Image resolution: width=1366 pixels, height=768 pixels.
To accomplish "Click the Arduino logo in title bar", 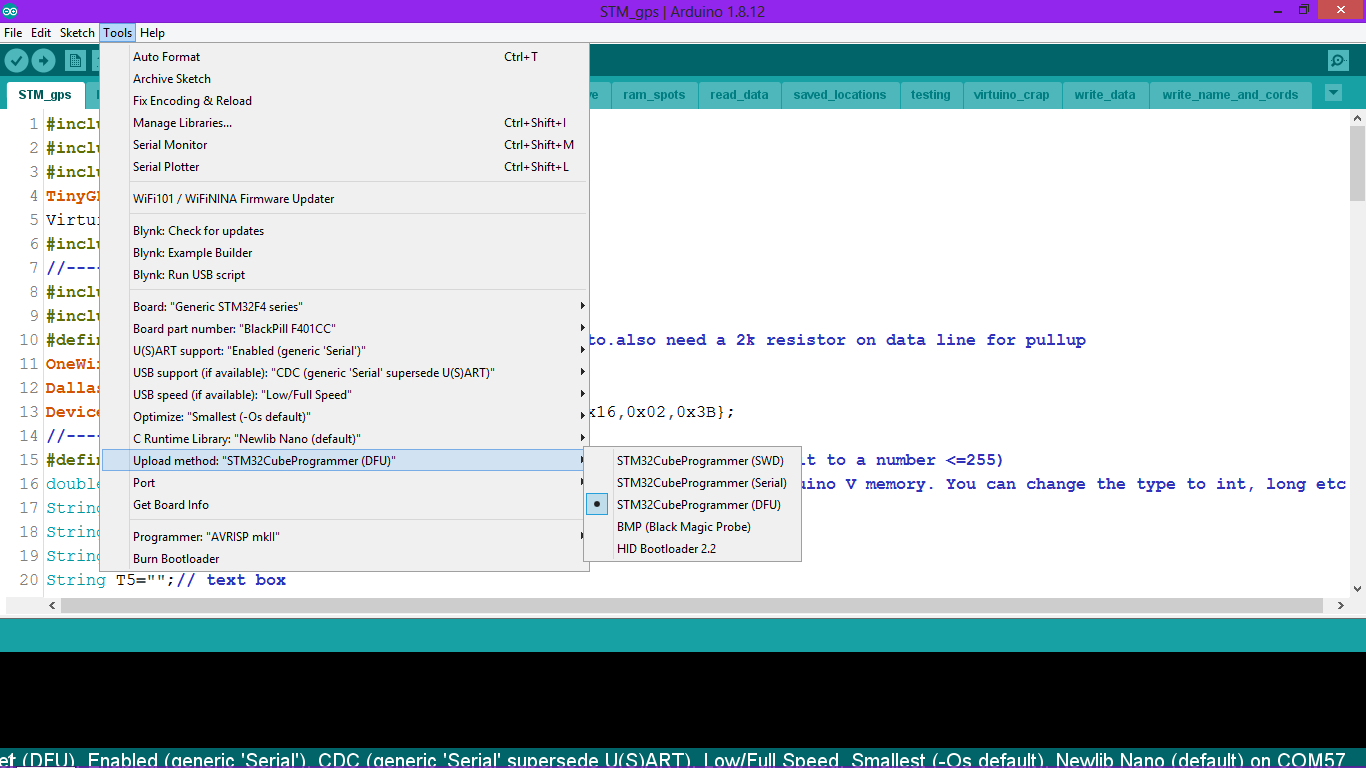I will pos(12,10).
